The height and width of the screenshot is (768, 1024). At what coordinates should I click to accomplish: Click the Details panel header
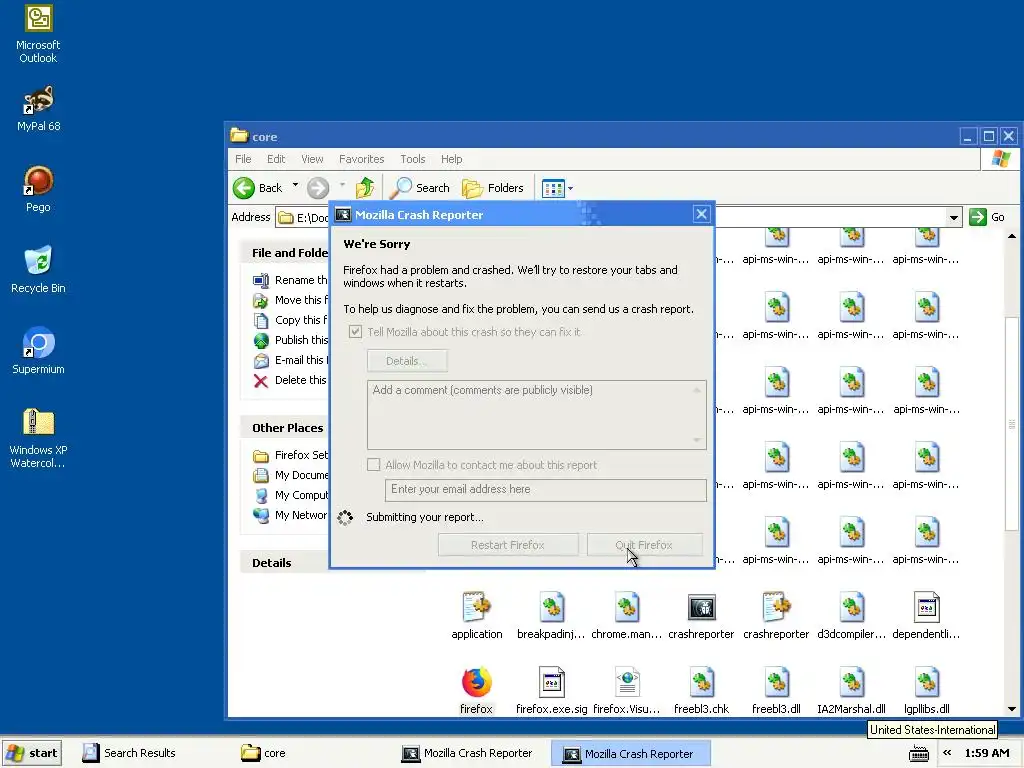coord(285,563)
